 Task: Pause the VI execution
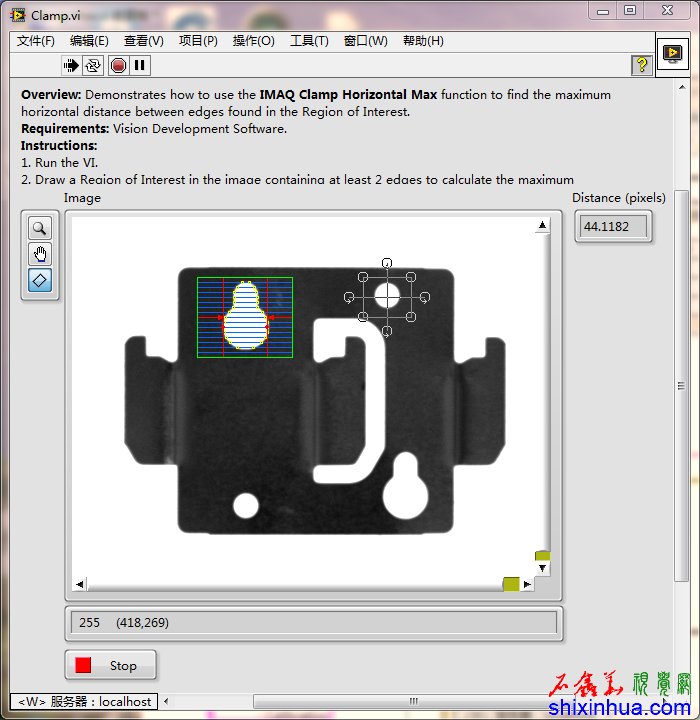pos(140,65)
